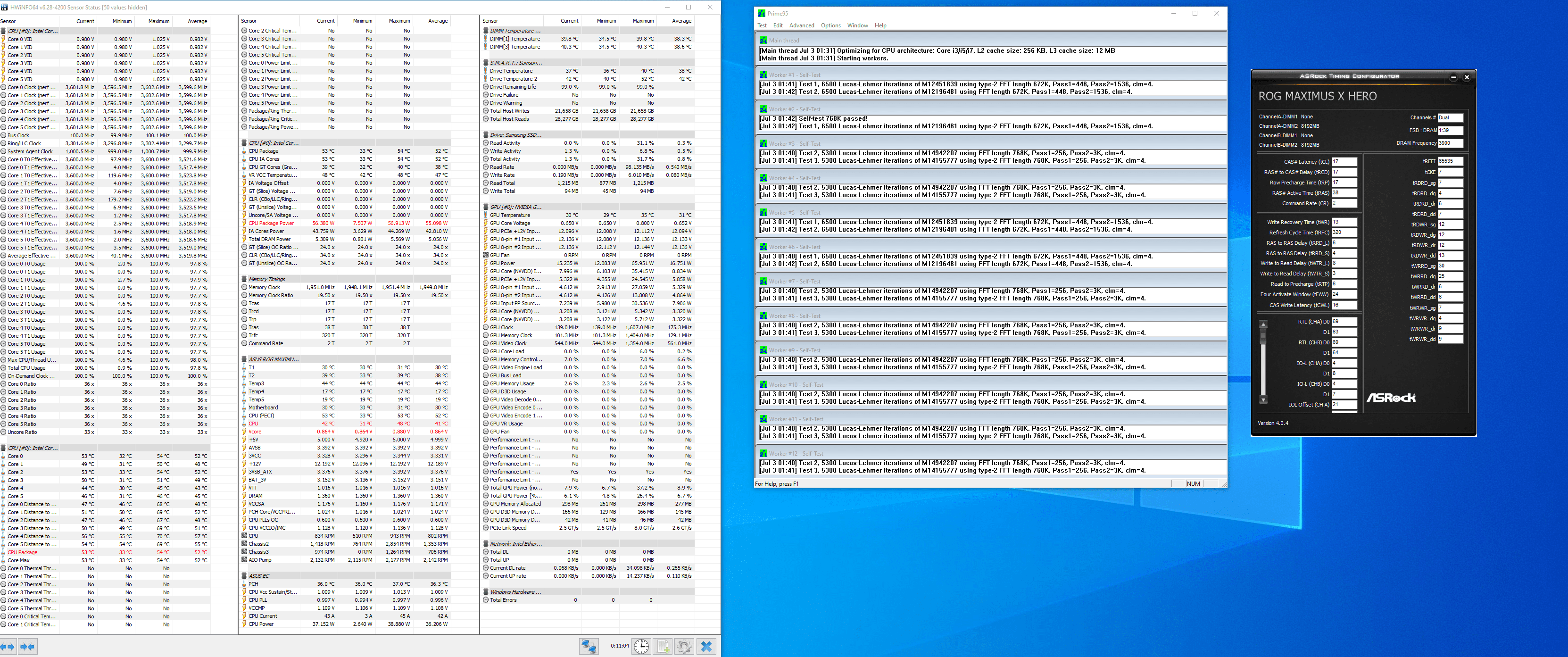This screenshot has width=1568, height=657.
Task: Click the NUM indicator in Prime95 status bar
Action: click(1193, 484)
